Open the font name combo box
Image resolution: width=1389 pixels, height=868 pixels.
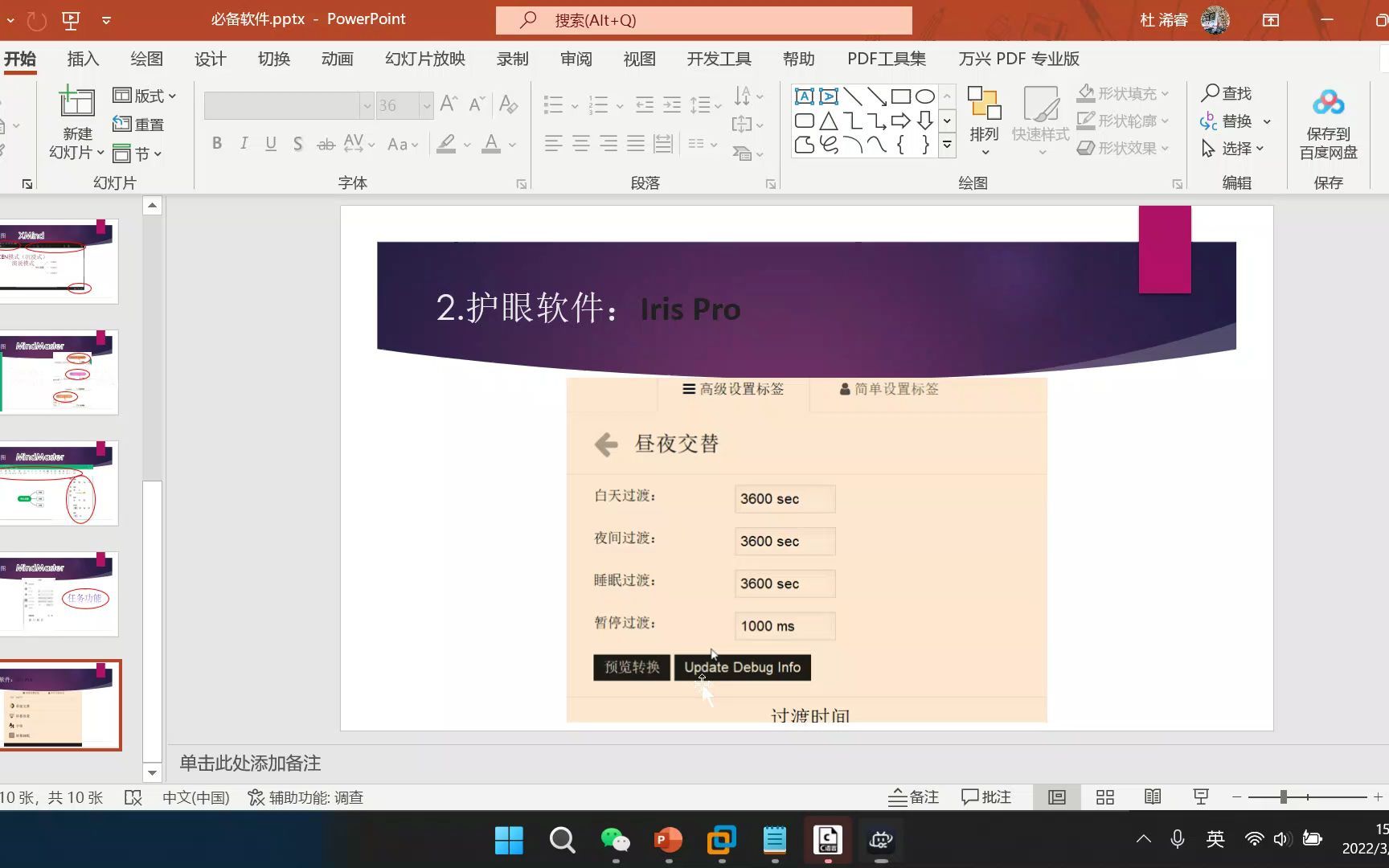(x=289, y=105)
